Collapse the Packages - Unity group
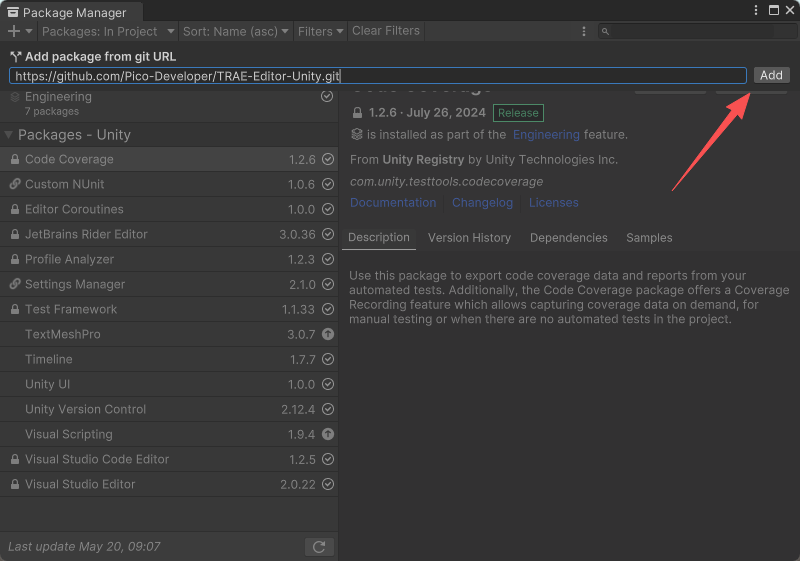 pos(8,135)
